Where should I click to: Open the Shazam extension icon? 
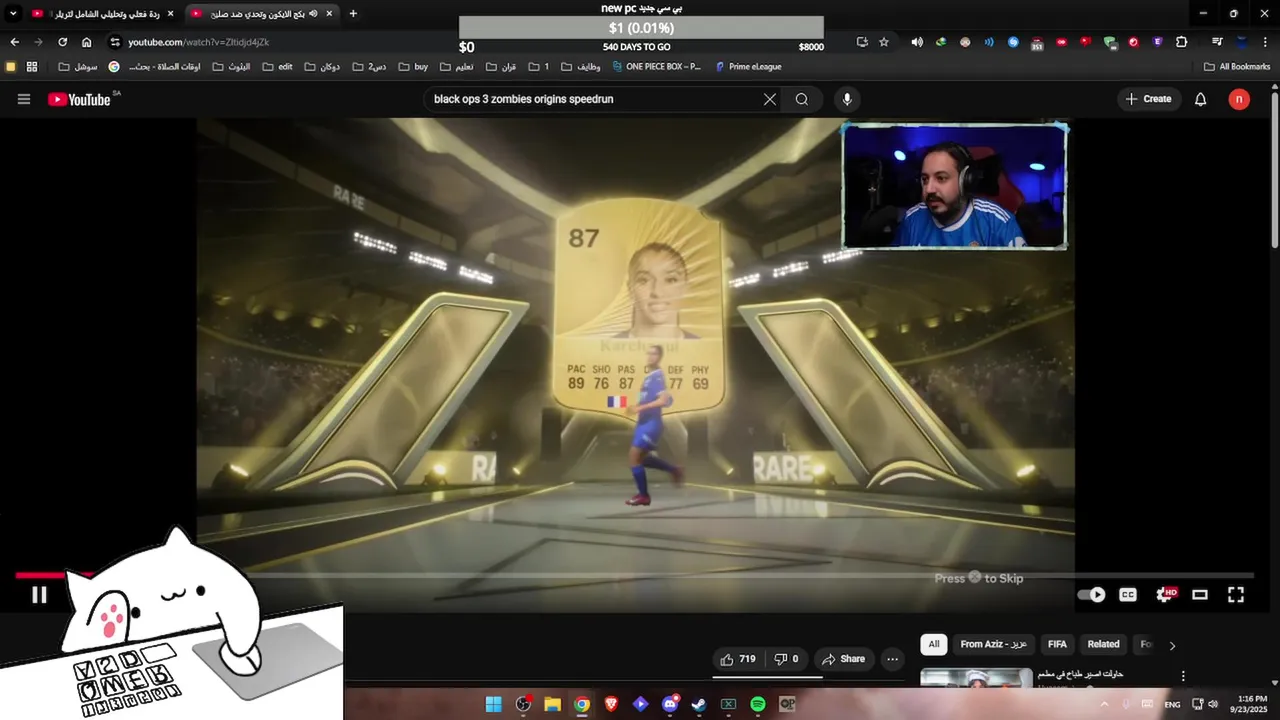1013,42
